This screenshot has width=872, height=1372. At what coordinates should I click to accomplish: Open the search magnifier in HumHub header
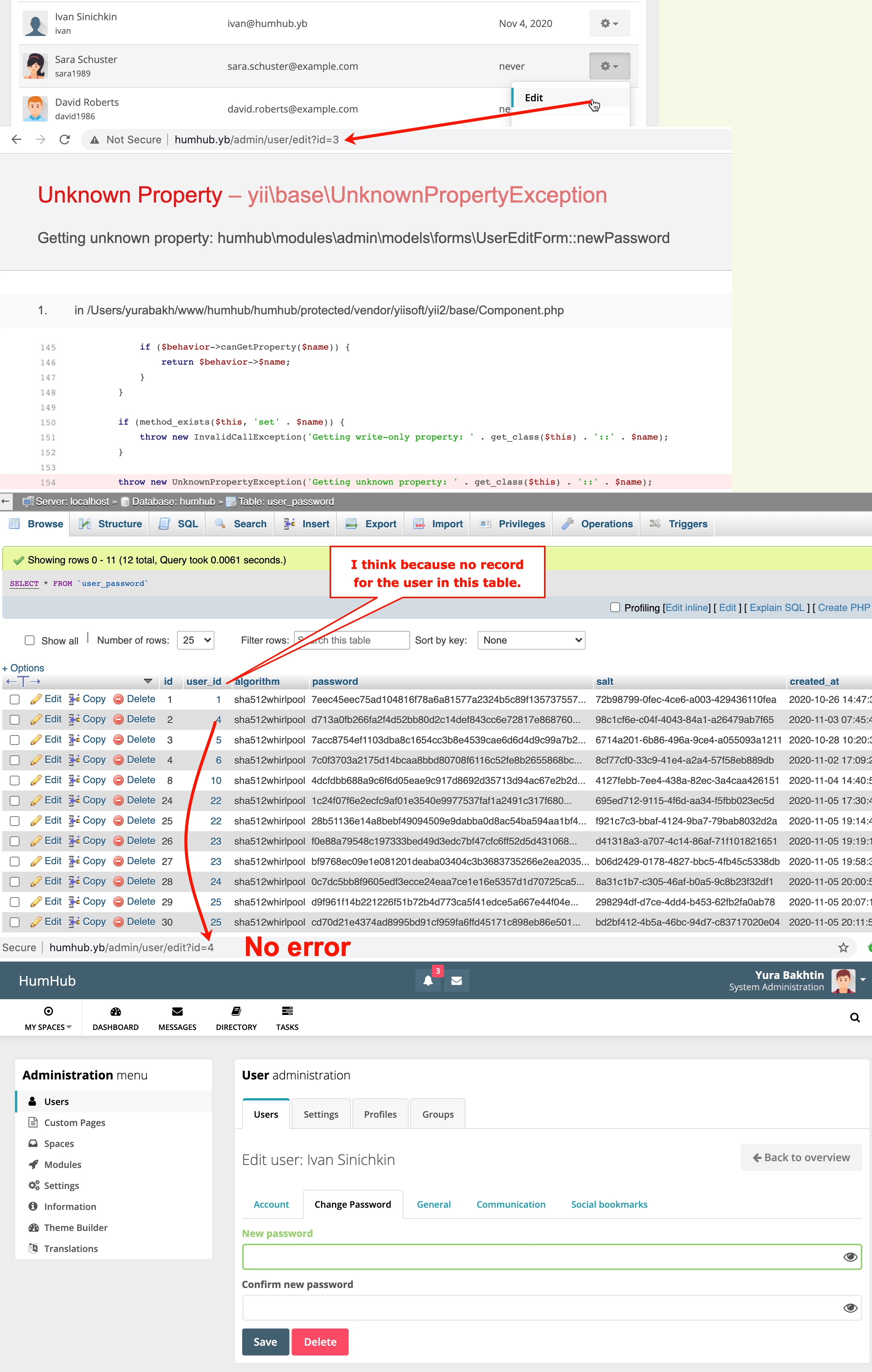point(854,1018)
